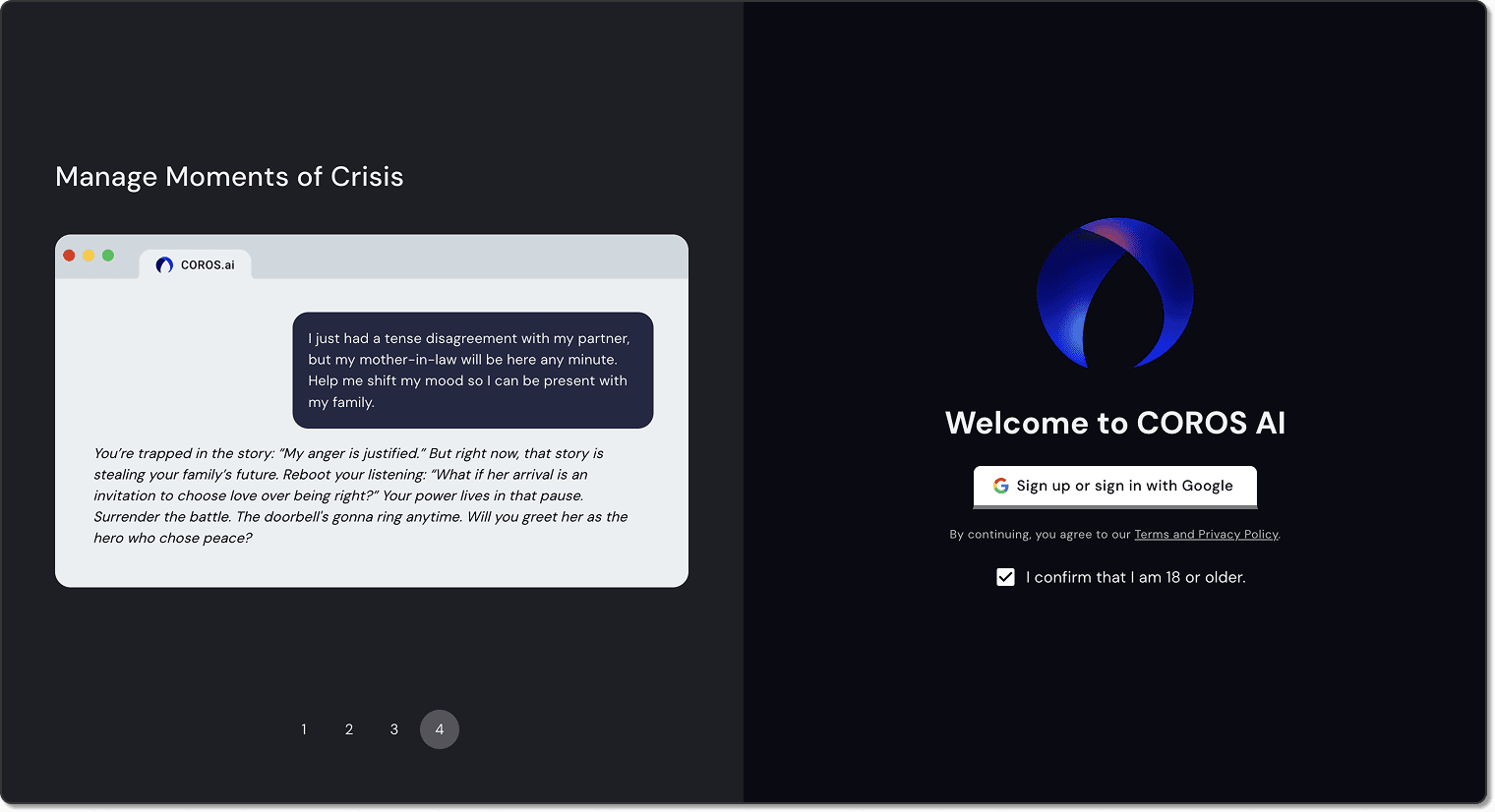Uncheck the 18 or older confirmation checkbox
The height and width of the screenshot is (812, 1495).
click(x=1005, y=577)
